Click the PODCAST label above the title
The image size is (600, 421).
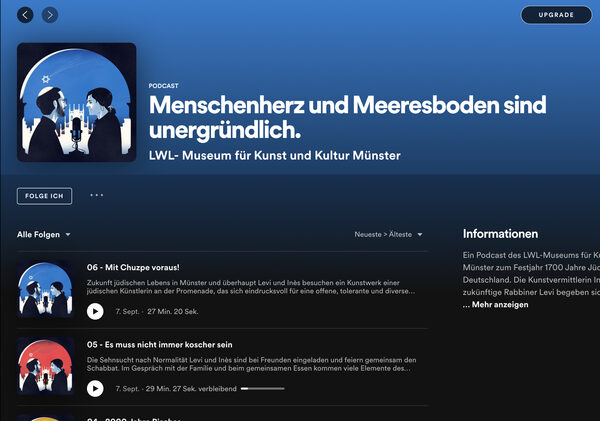(x=163, y=86)
